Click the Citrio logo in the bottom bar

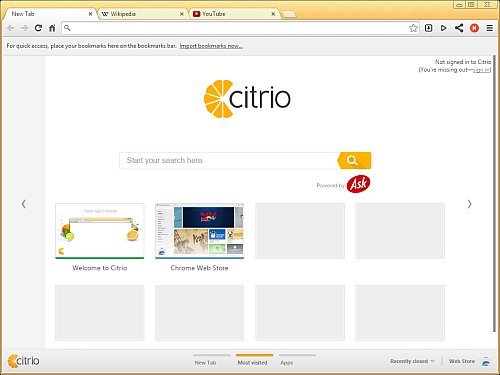[x=23, y=361]
